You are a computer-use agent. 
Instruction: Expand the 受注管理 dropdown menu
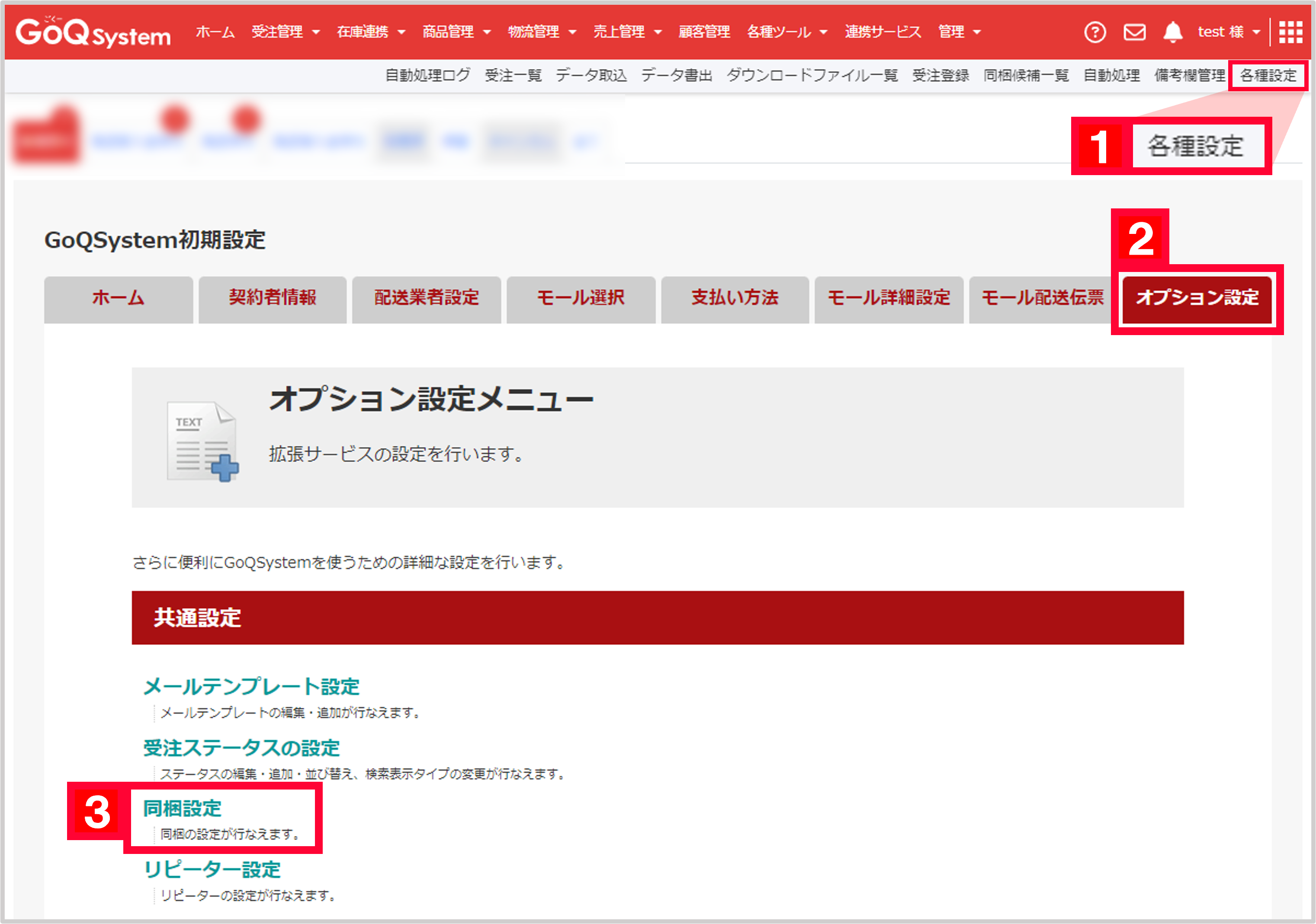(x=286, y=32)
